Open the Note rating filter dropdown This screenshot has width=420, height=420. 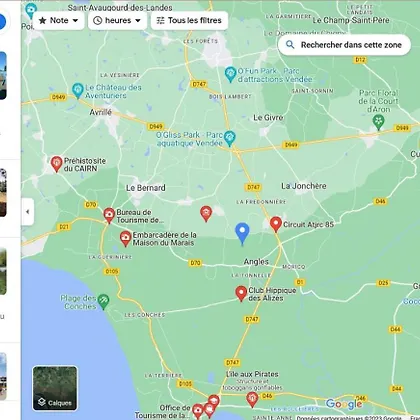click(59, 20)
